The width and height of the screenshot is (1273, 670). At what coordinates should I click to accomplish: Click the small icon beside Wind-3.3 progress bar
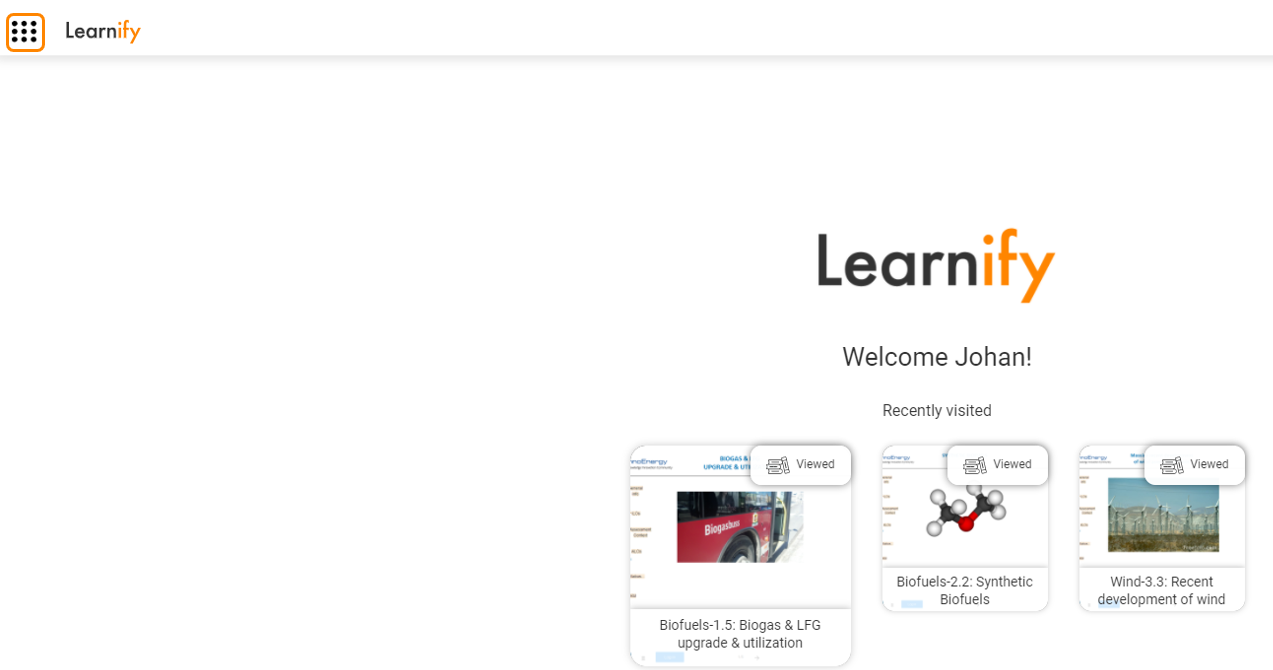[1090, 603]
